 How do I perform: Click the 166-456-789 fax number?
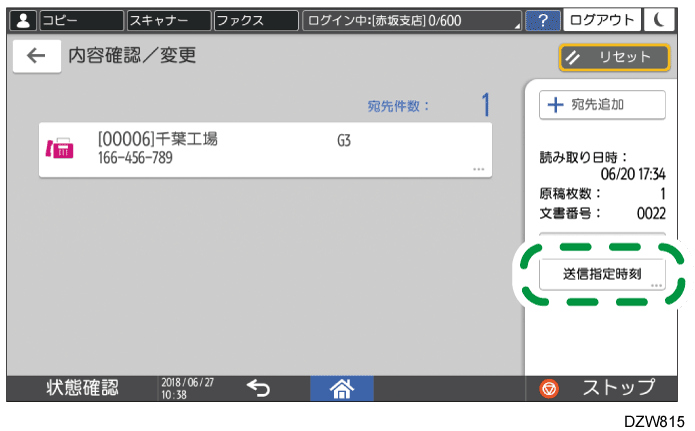pyautogui.click(x=135, y=158)
